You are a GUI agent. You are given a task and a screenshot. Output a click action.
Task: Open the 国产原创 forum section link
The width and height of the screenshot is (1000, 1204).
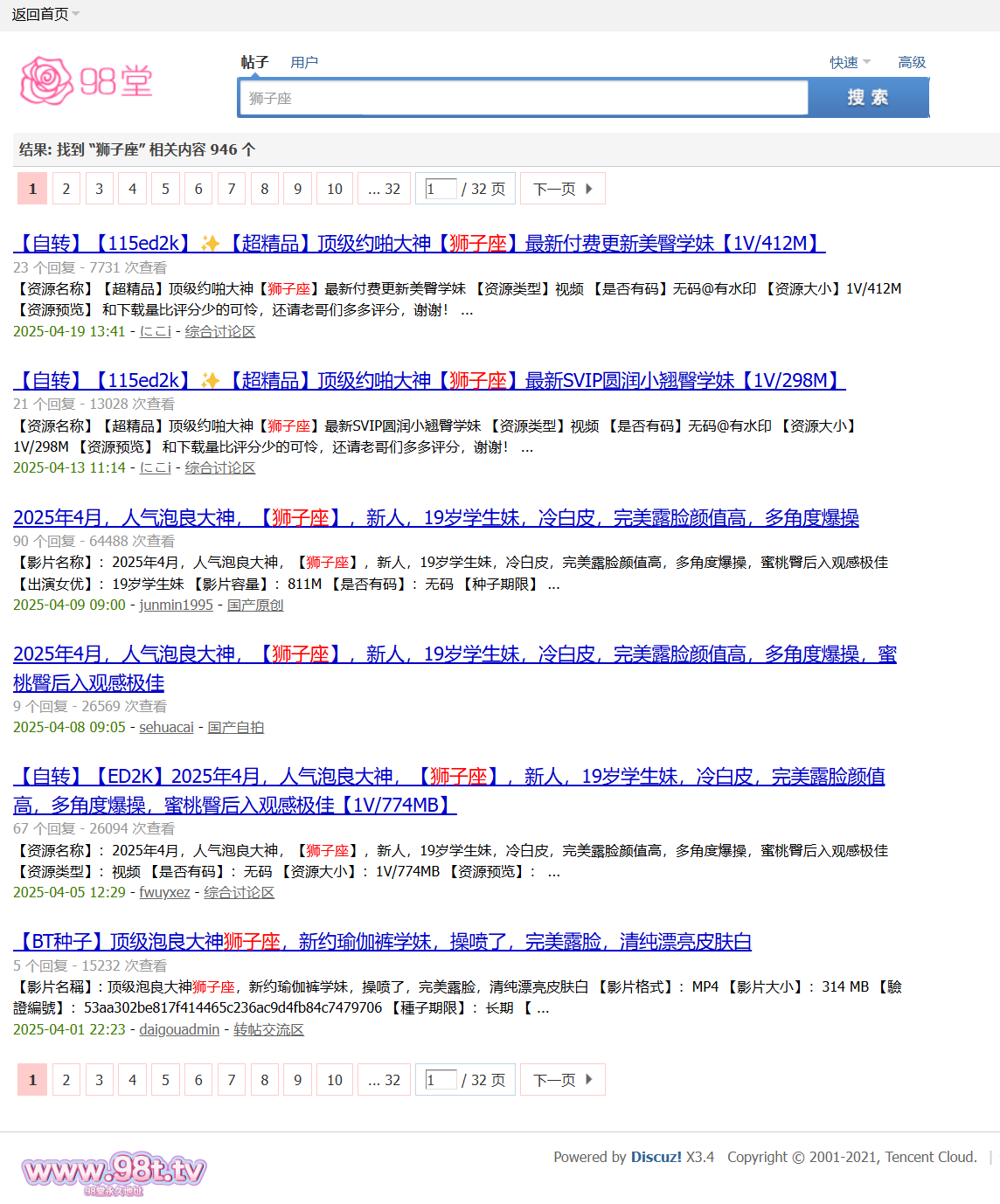[255, 605]
